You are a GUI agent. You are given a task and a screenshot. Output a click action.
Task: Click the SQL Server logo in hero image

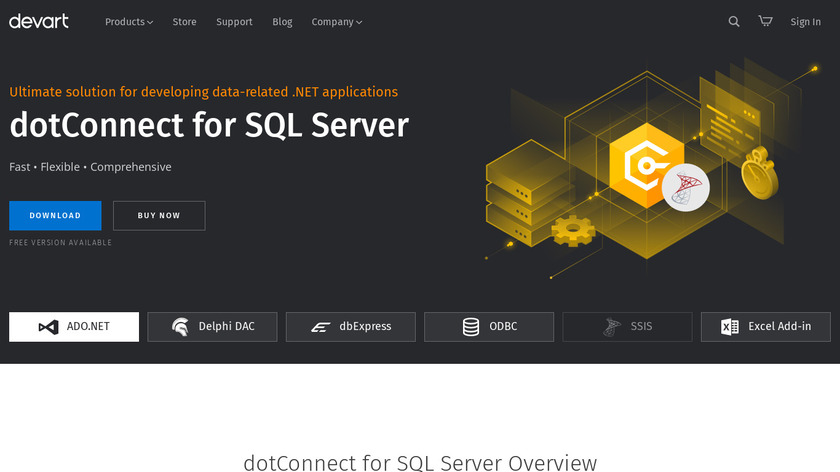click(685, 187)
